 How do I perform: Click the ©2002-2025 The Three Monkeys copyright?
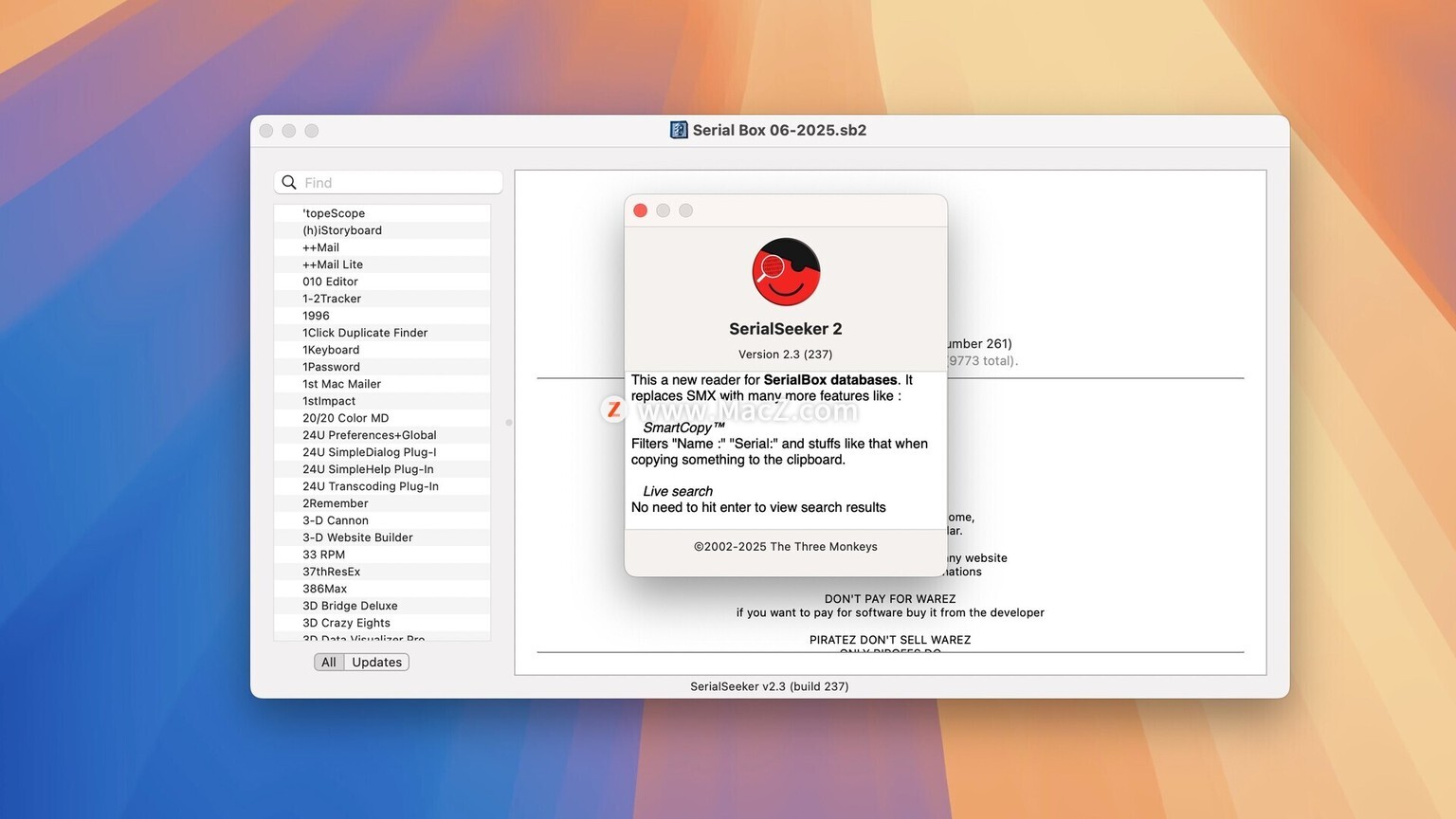786,547
